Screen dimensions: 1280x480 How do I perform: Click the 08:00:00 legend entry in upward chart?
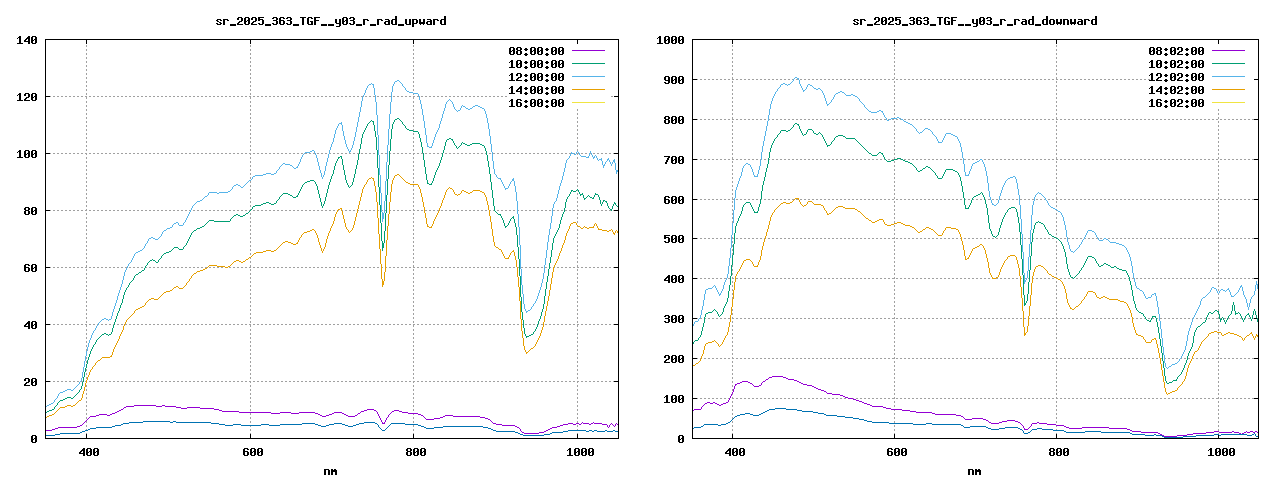(535, 51)
